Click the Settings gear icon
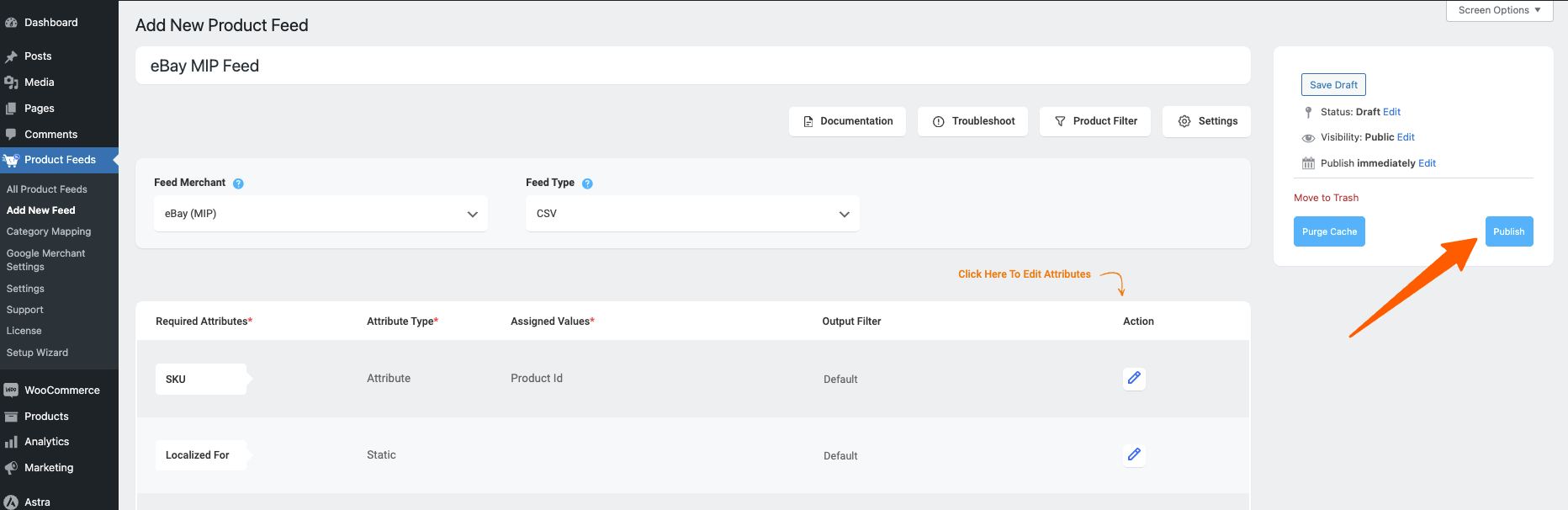Screen dimensions: 1568x510 [x=1184, y=121]
